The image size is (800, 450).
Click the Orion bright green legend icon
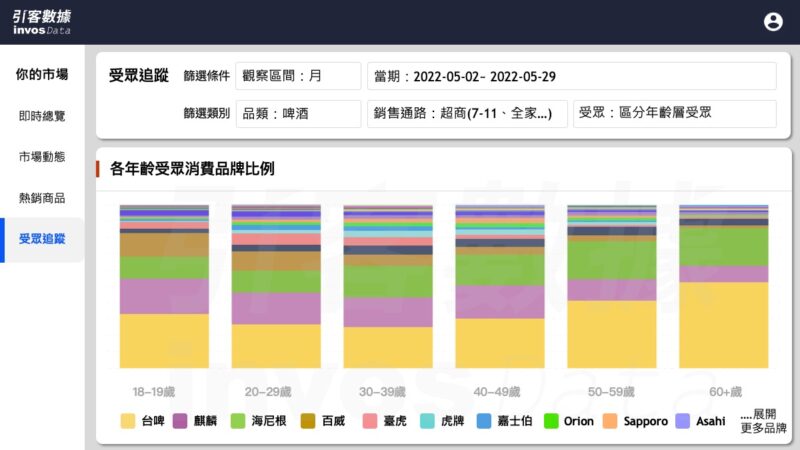(x=551, y=421)
